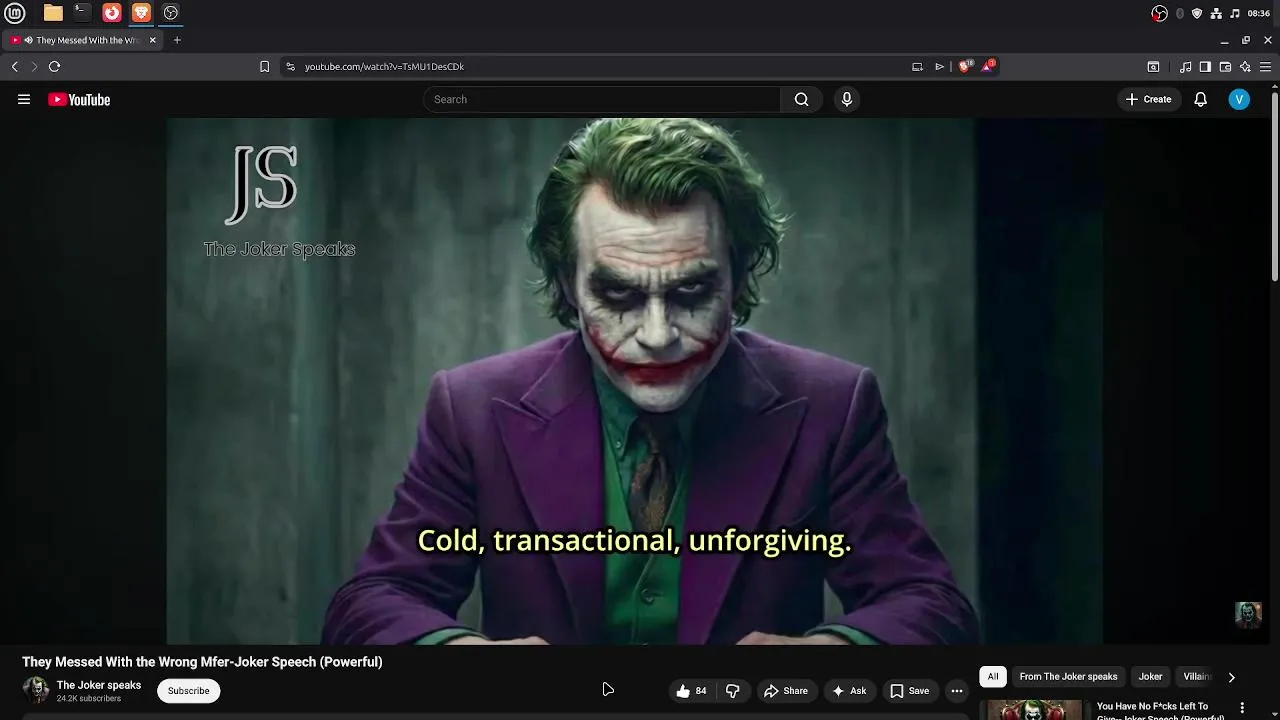Select the Villains filter chip

tap(1196, 677)
